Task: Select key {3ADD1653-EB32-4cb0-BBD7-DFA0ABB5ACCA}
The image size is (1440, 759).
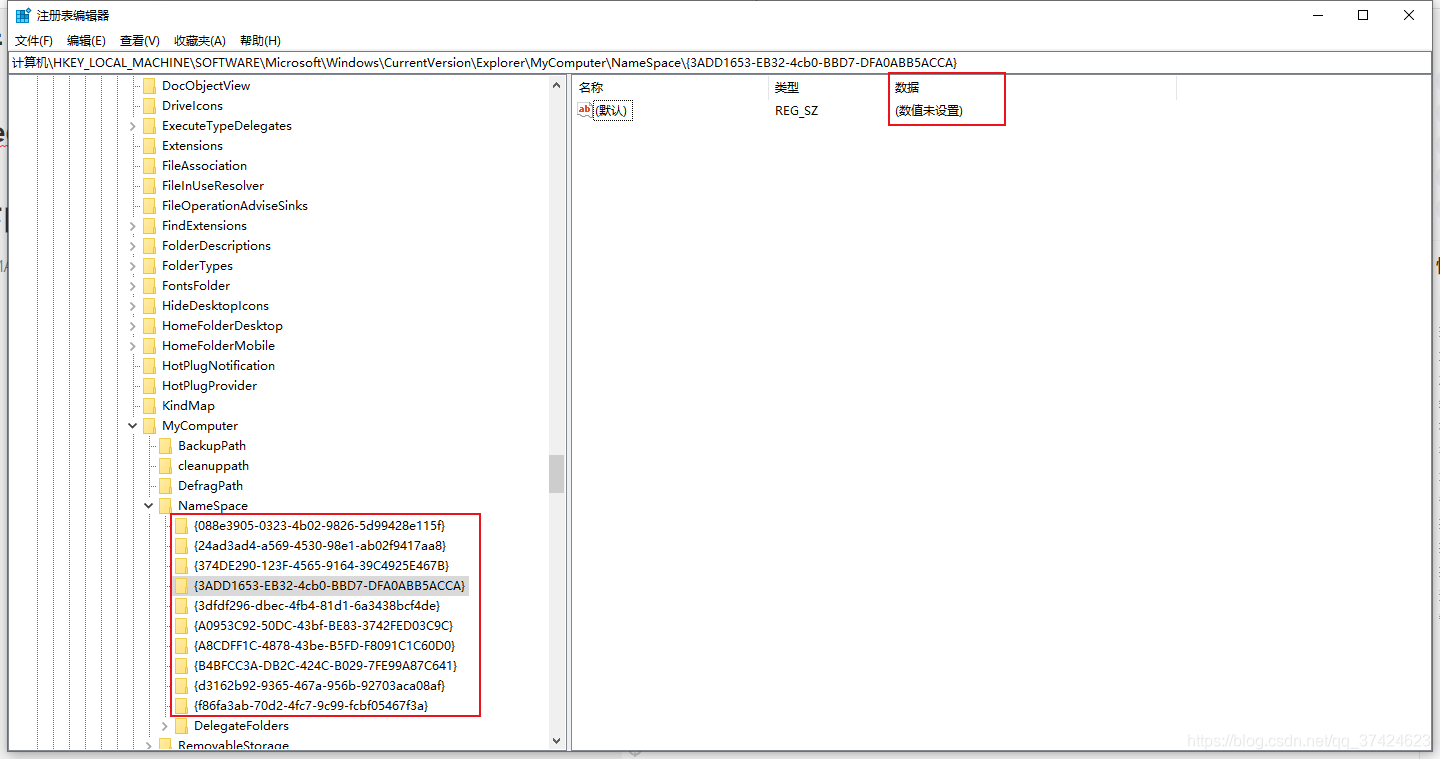Action: click(x=331, y=586)
